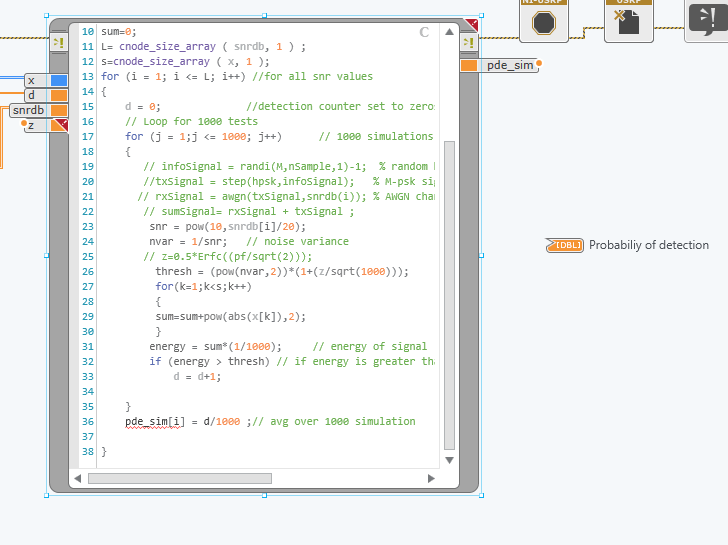Screen dimensions: 728x545
Task: Click the red edit-error corner of the C node
Action: pos(472,25)
